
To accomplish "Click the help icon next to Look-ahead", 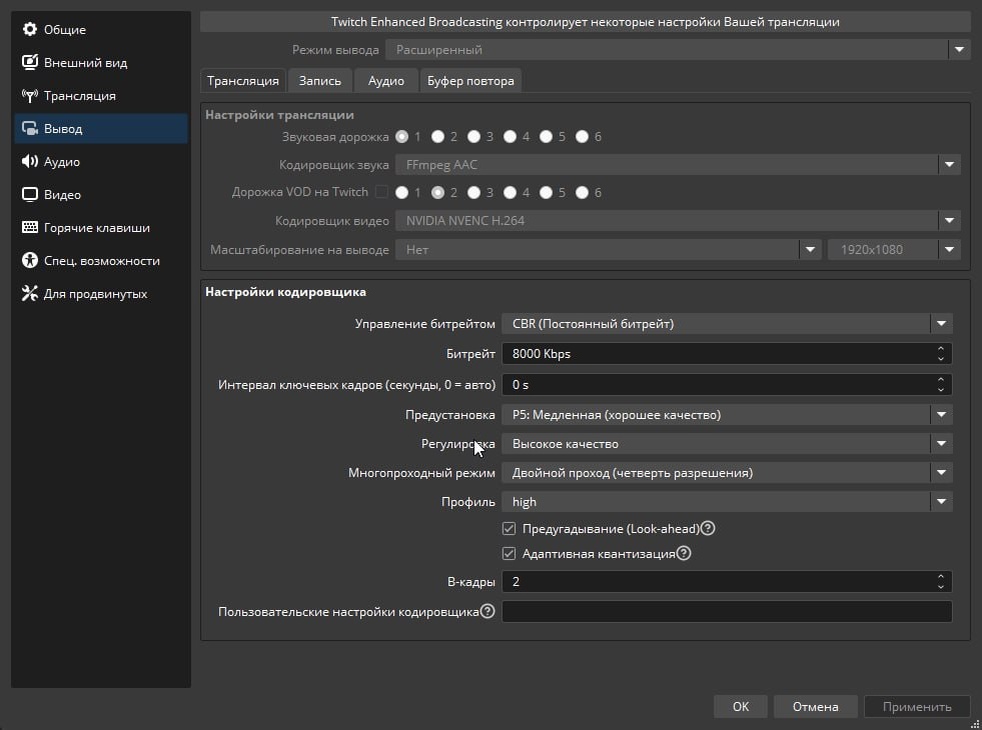I will point(708,528).
